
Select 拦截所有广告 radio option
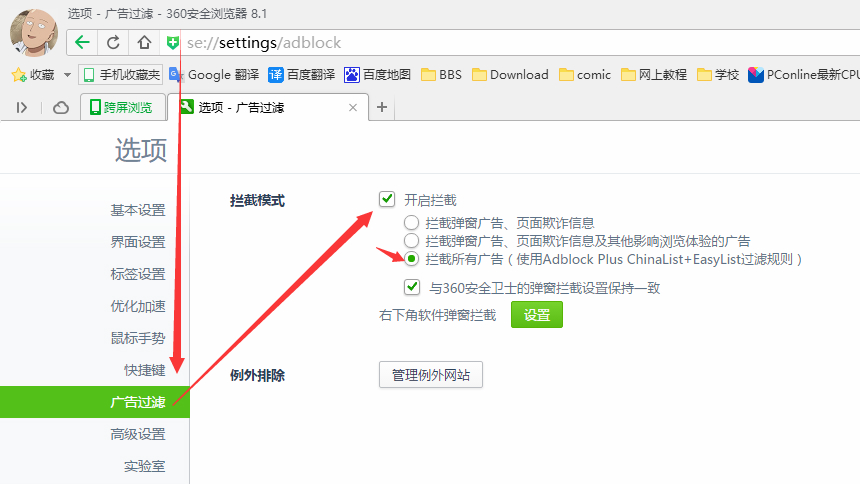pos(411,258)
